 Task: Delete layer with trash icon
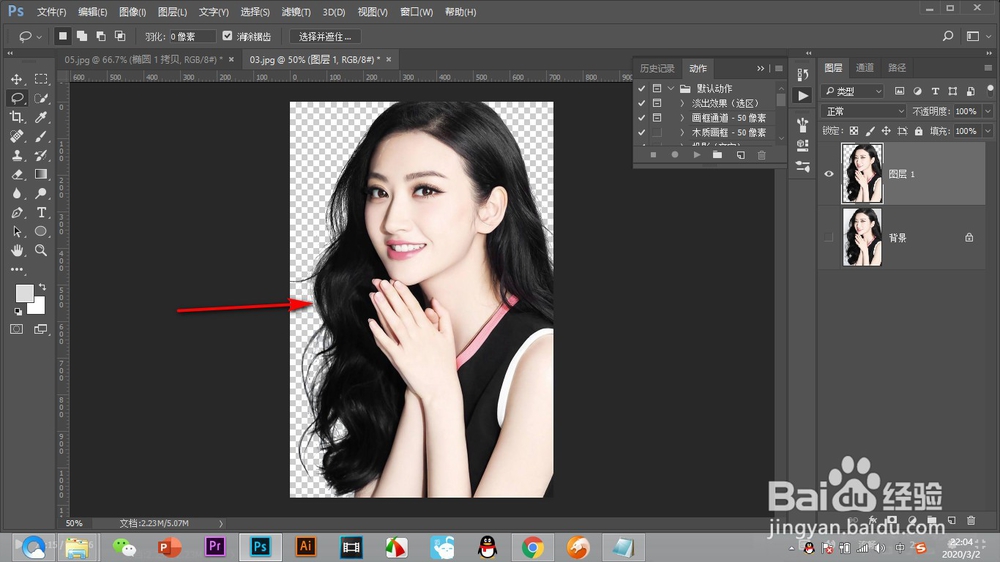coord(971,521)
